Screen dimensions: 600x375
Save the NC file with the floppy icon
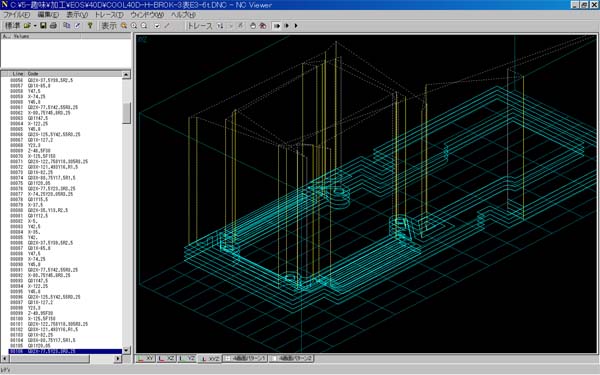coord(43,26)
